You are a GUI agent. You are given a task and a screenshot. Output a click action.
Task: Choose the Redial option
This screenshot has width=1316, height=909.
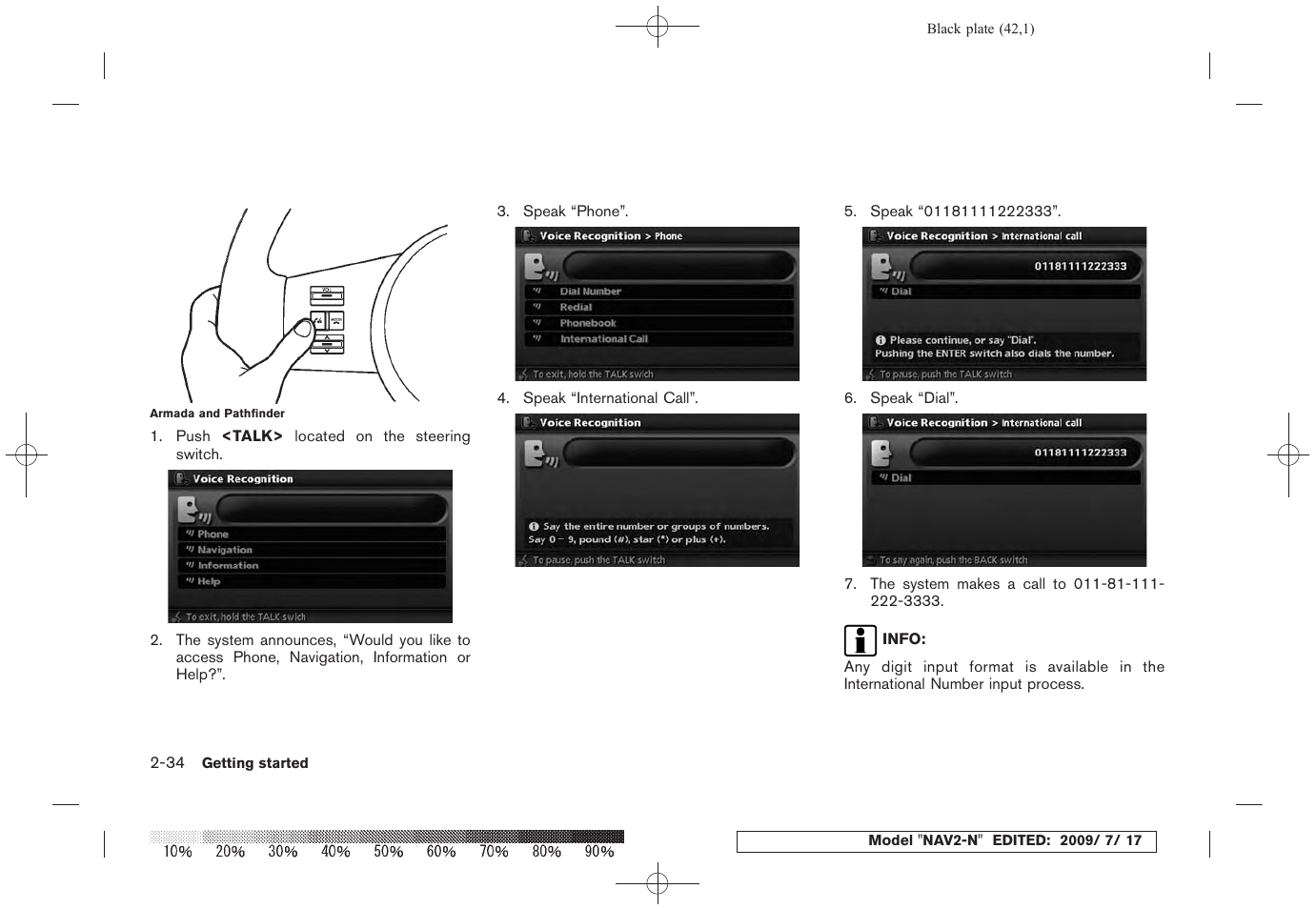point(658,308)
